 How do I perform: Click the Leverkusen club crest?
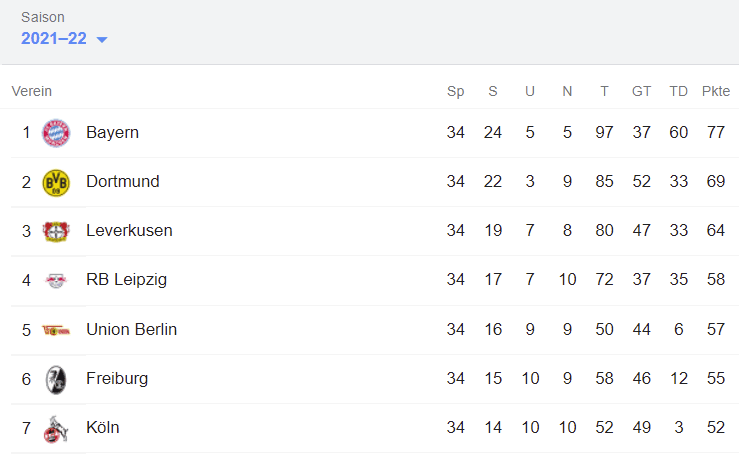[56, 231]
